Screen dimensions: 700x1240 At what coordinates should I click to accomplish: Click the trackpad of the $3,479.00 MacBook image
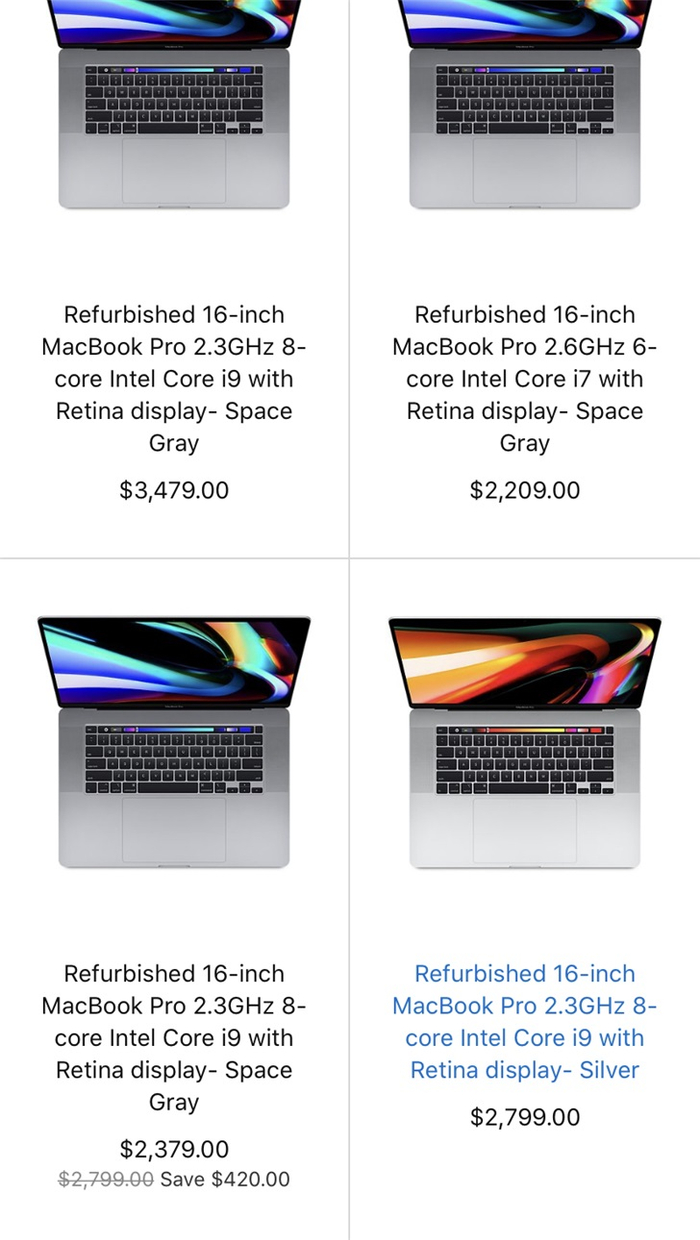174,170
